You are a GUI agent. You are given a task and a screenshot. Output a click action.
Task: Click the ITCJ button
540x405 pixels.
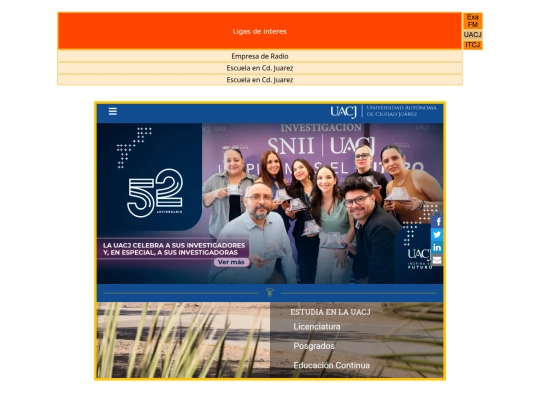pyautogui.click(x=472, y=45)
